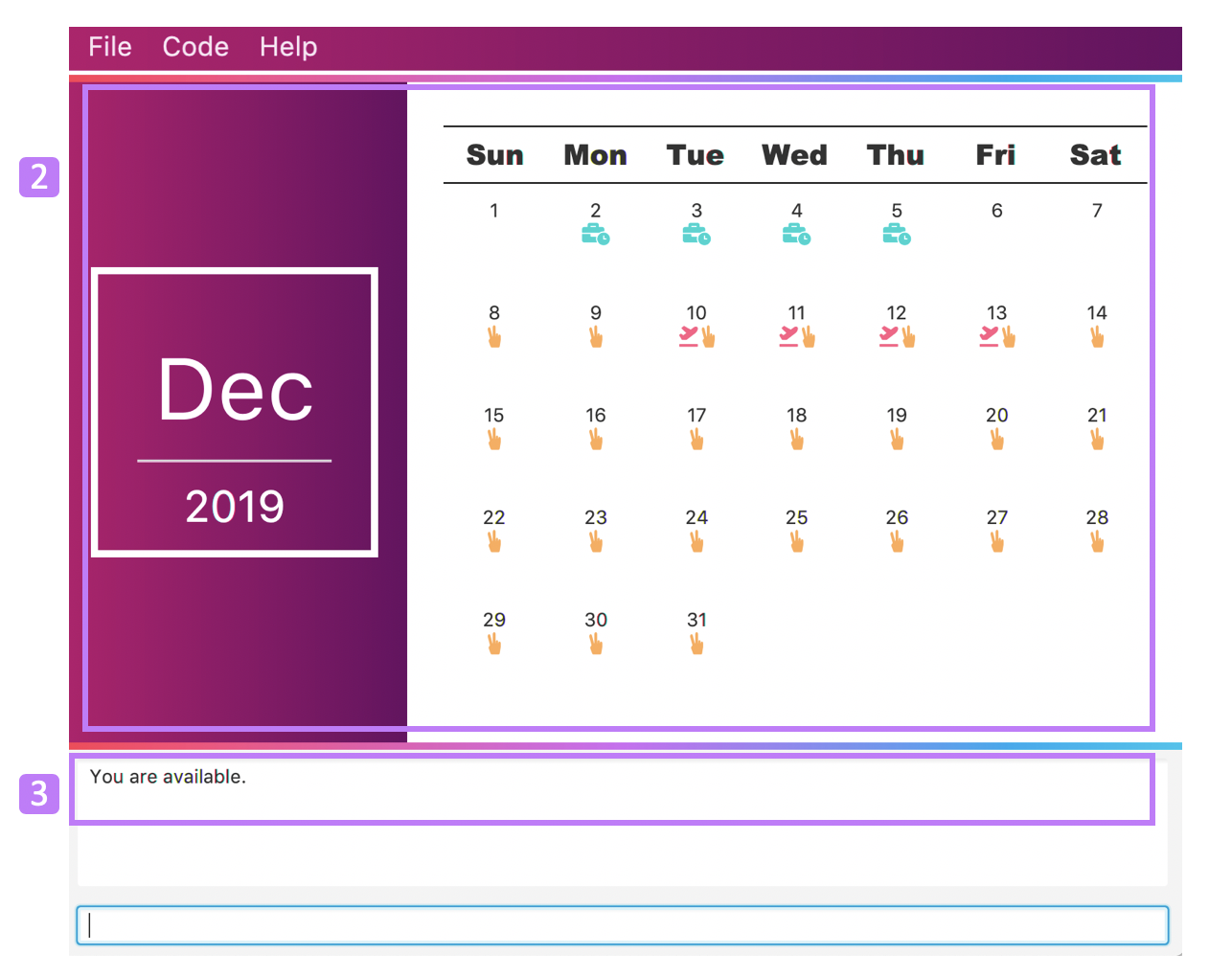Click the holiday hand icon under December 20
This screenshot has width=1232, height=977.
(997, 439)
